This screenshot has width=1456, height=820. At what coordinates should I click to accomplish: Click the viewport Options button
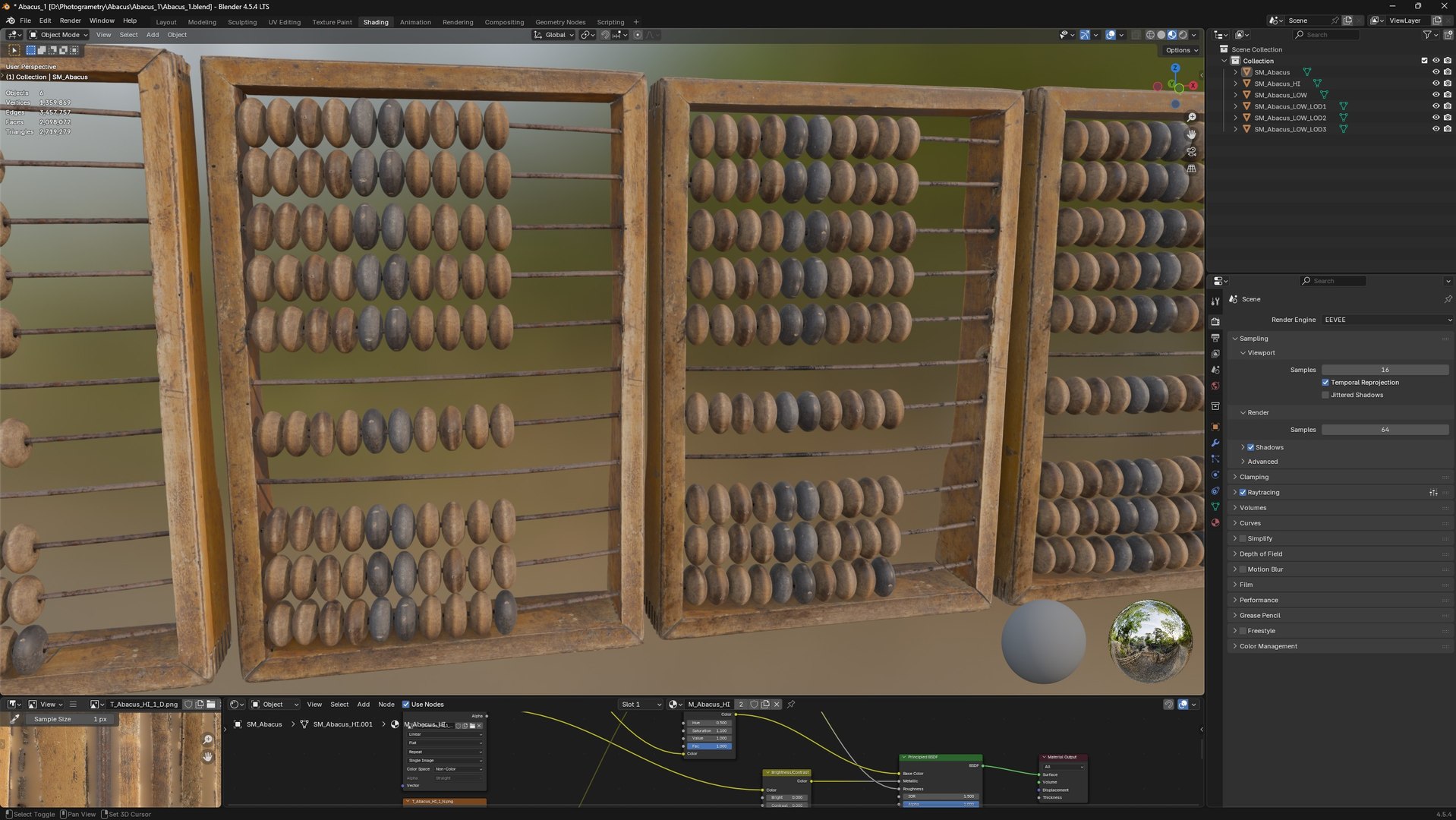(x=1181, y=50)
